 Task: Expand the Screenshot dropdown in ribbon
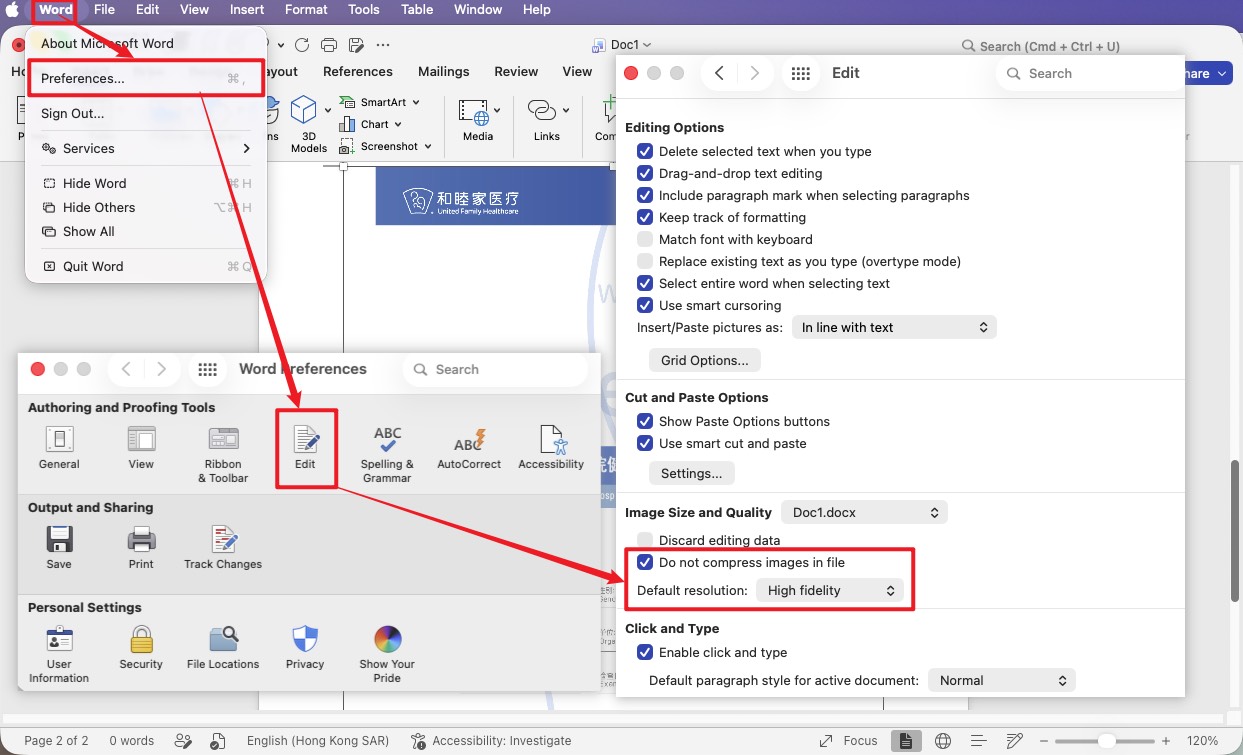[x=428, y=146]
